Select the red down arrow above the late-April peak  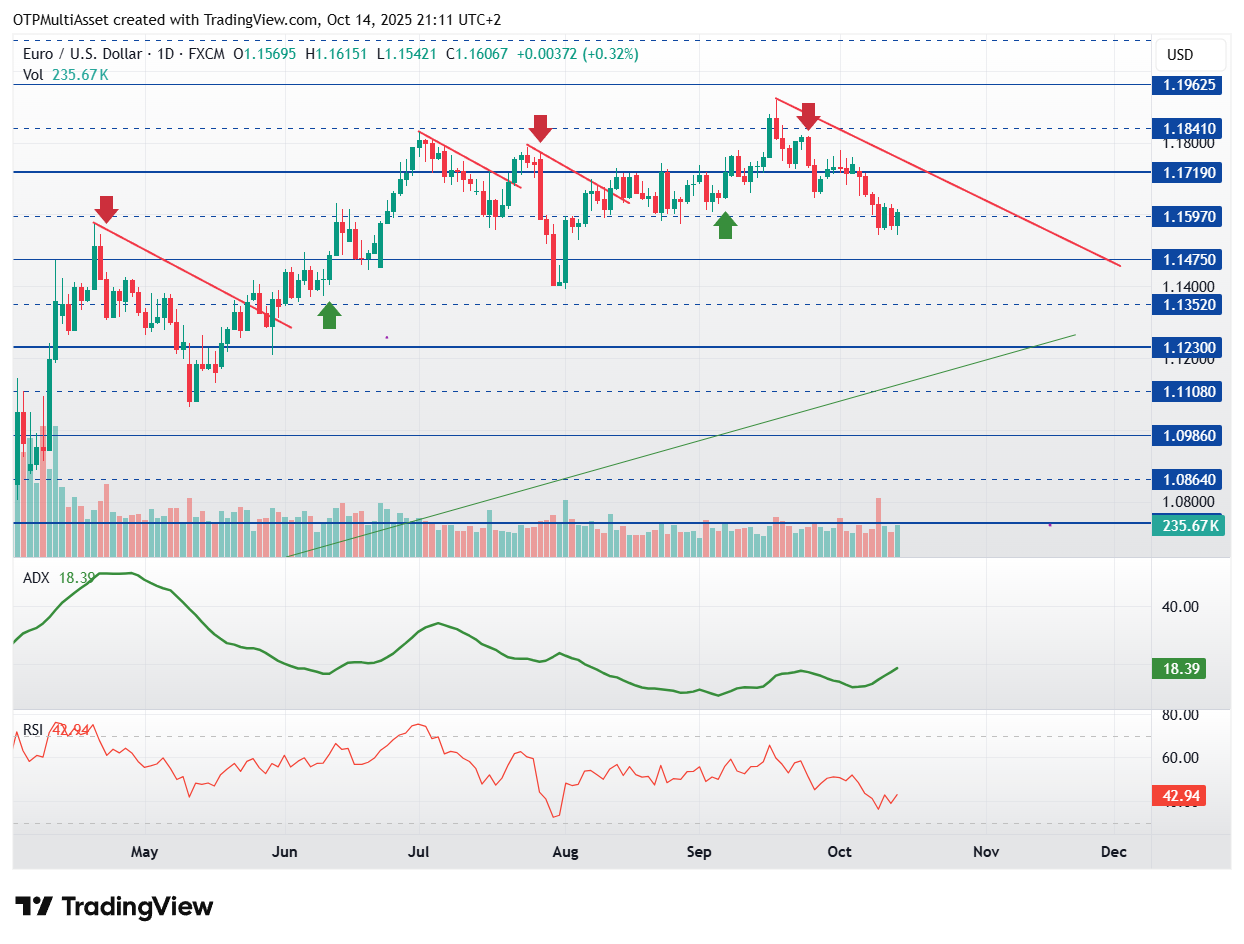[107, 208]
